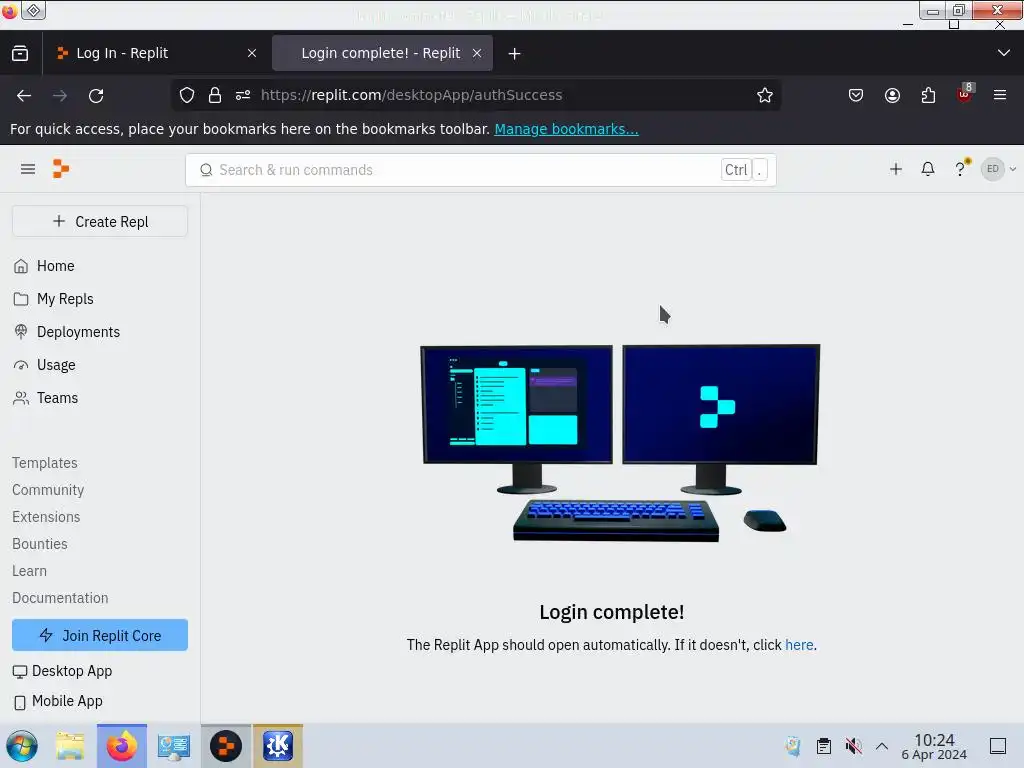
Task: Open the Extensions puzzle icon
Action: [928, 95]
